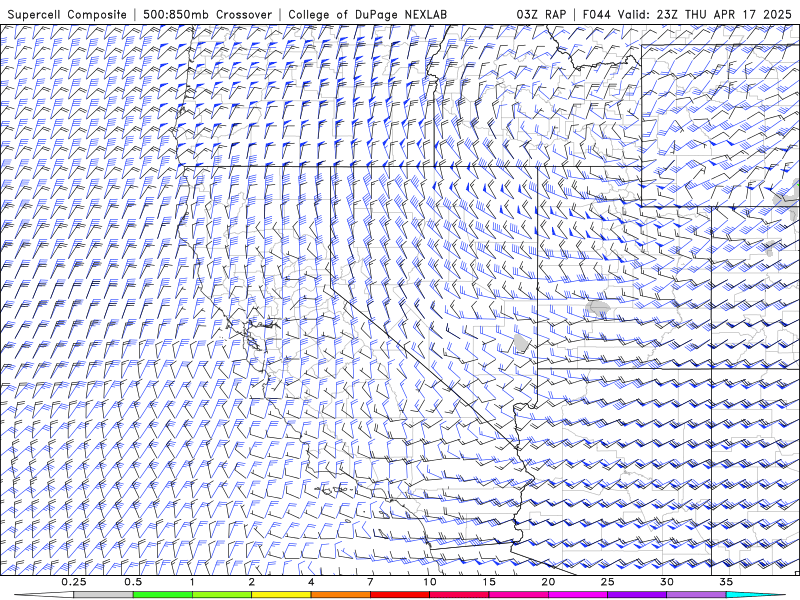Click the "0.5" legend value

(x=133, y=582)
